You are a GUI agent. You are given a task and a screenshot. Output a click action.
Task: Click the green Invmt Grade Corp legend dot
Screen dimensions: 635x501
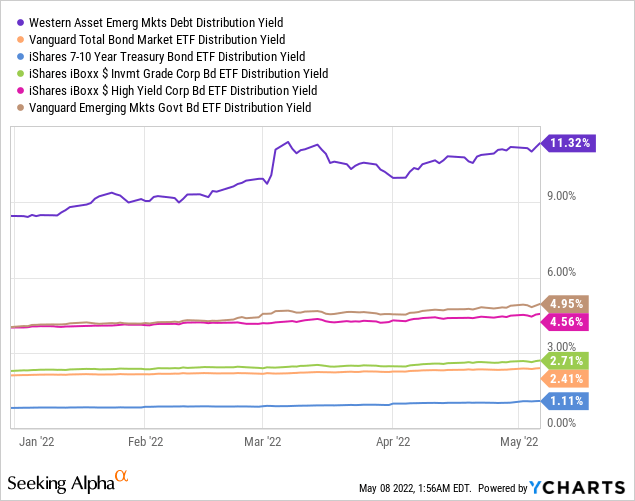click(x=19, y=73)
